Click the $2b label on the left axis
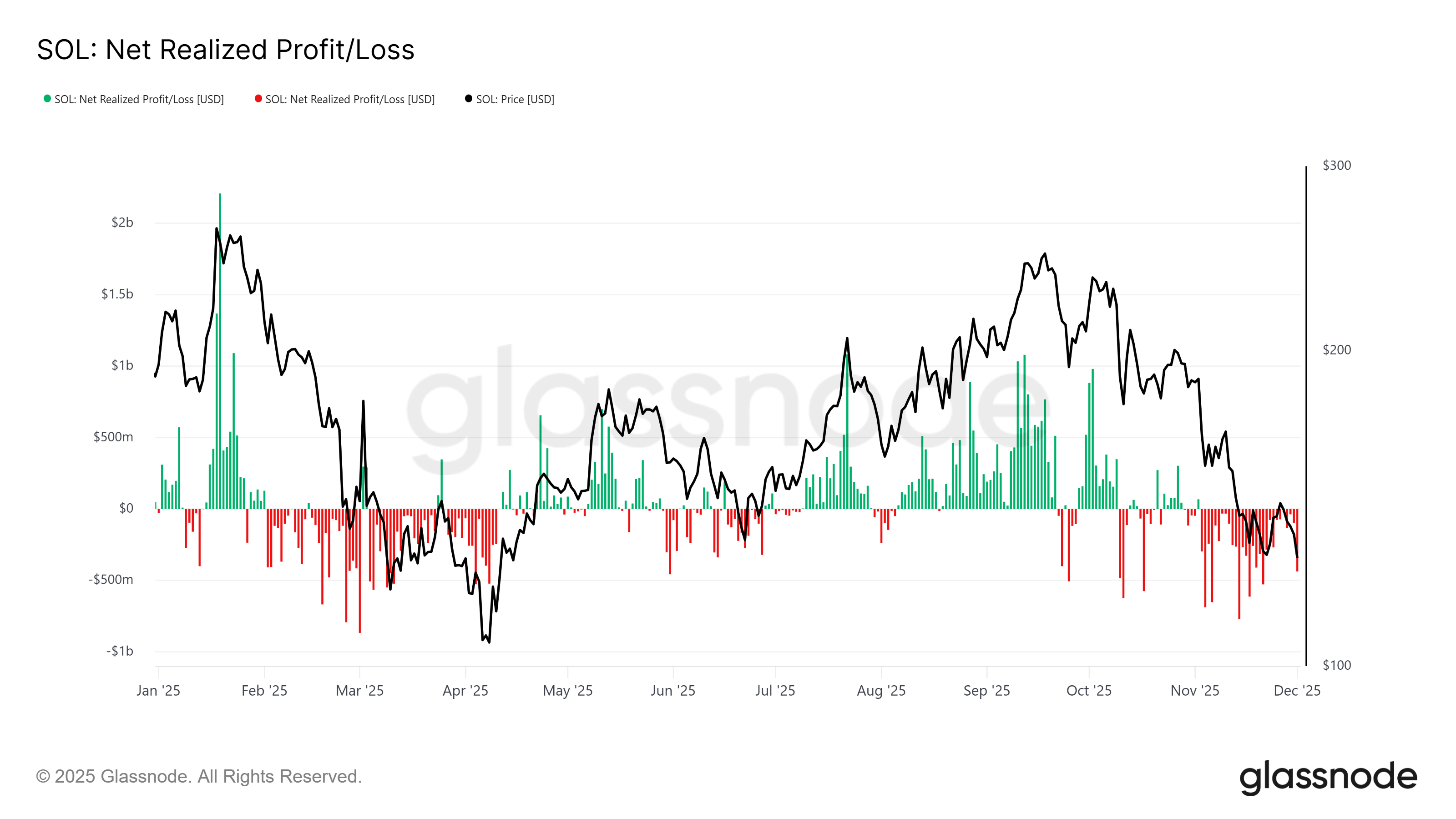The width and height of the screenshot is (1456, 819). pos(122,222)
